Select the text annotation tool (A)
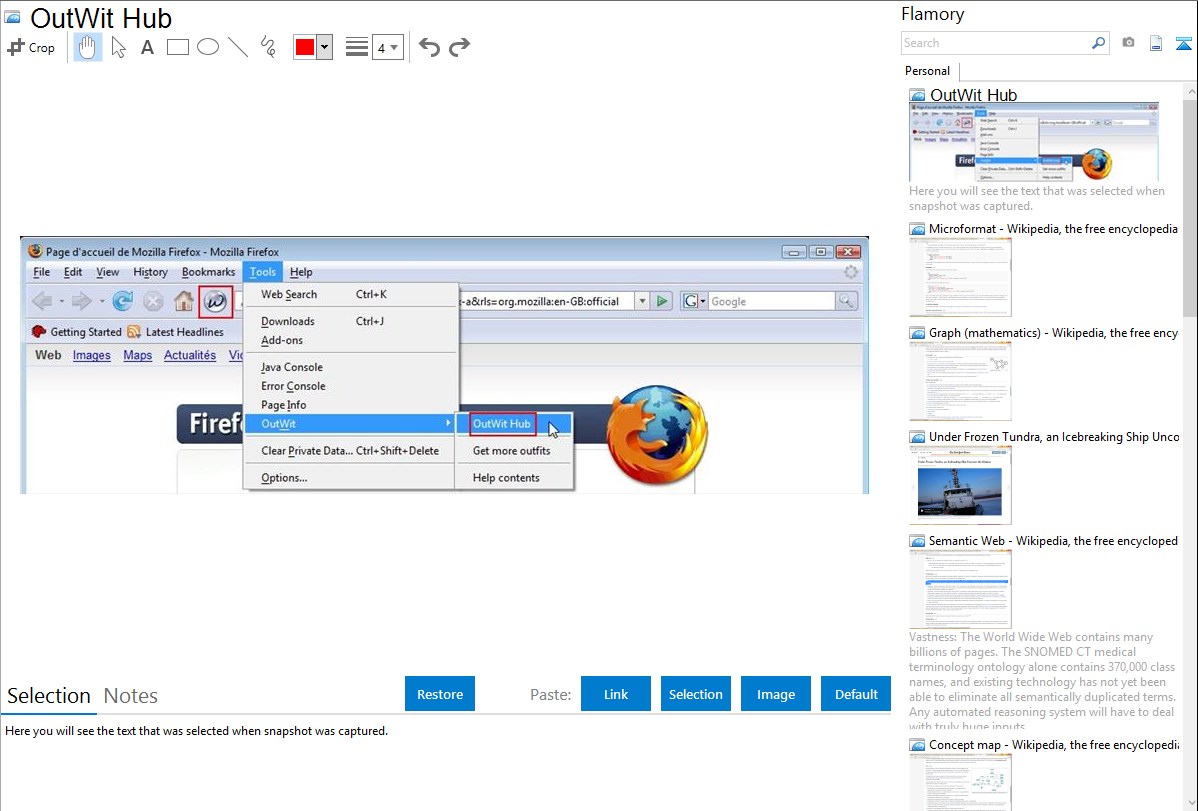This screenshot has height=811, width=1198. point(147,47)
